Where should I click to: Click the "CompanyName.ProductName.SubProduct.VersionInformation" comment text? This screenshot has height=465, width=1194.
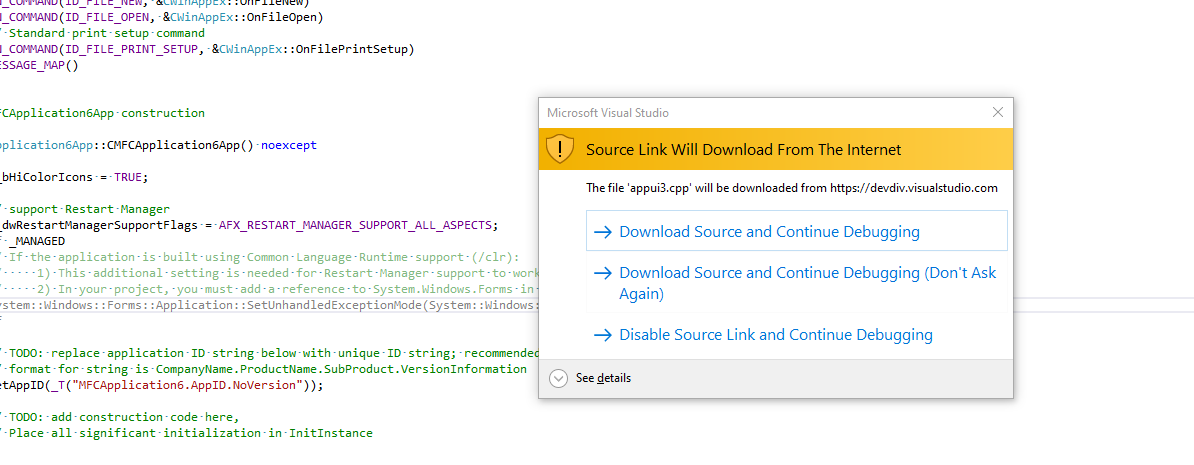341,369
